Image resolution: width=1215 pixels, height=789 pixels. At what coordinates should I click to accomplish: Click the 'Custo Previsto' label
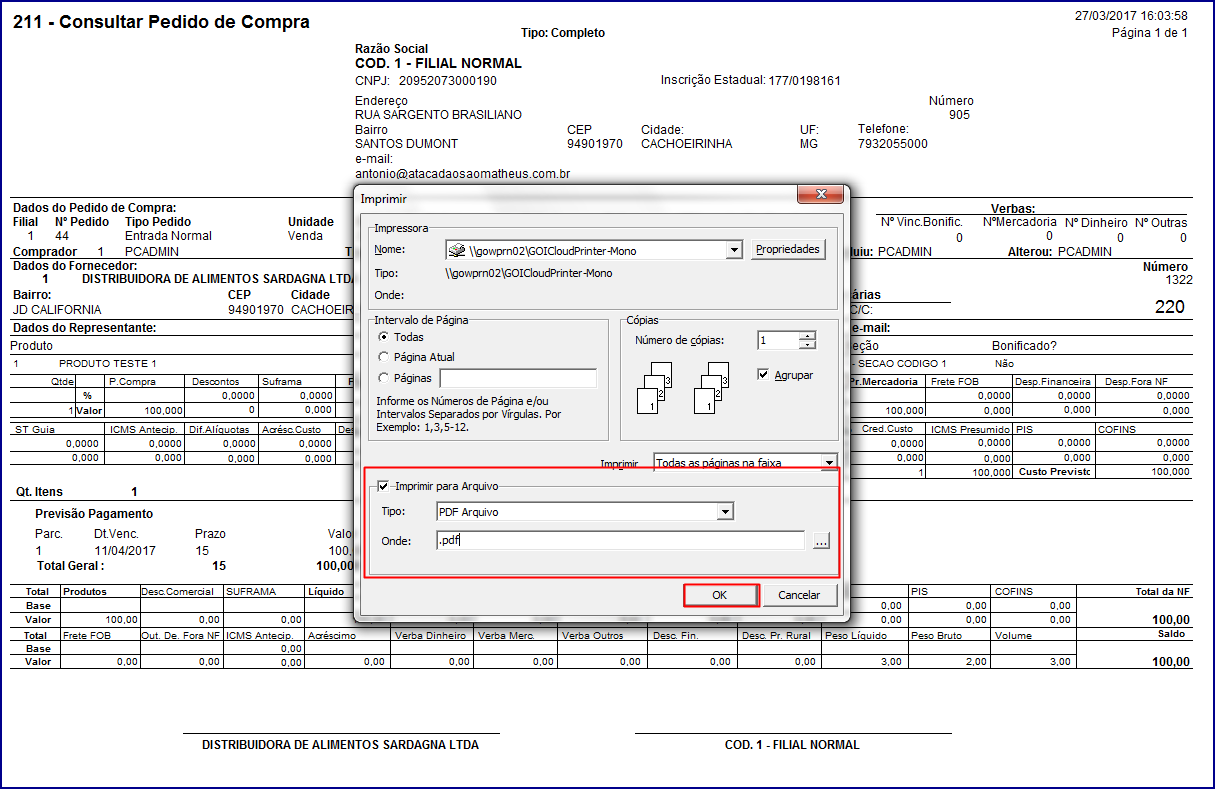pos(1055,471)
